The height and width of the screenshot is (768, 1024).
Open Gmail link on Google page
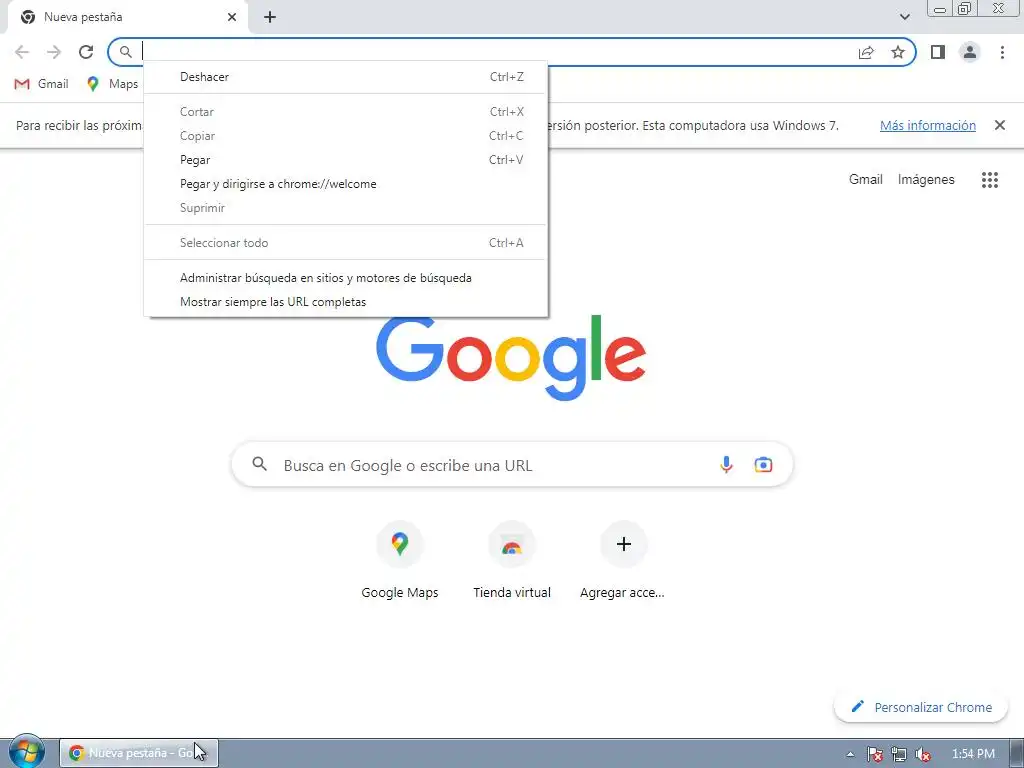865,180
